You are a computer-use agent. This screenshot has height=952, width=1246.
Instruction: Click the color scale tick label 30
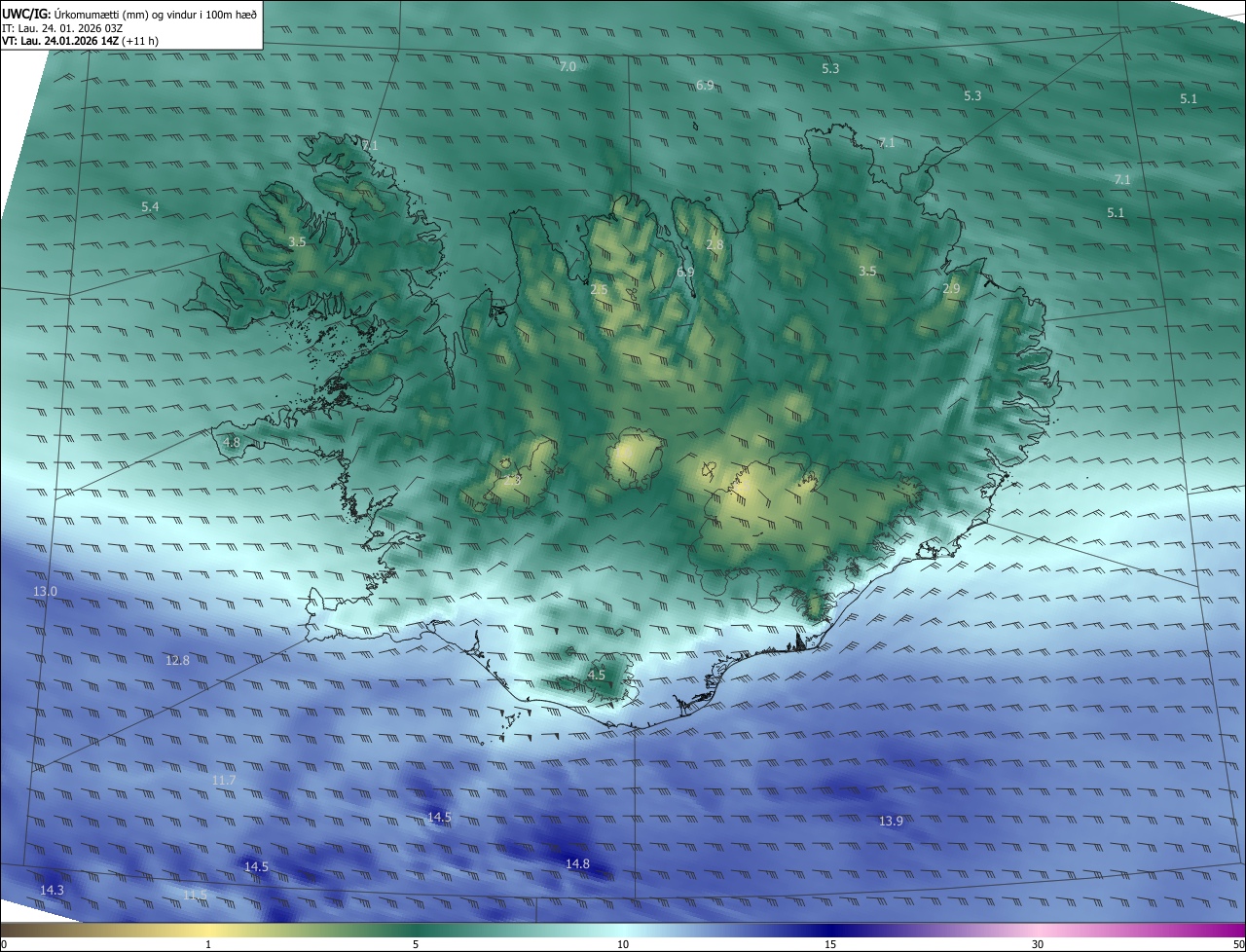(1038, 944)
